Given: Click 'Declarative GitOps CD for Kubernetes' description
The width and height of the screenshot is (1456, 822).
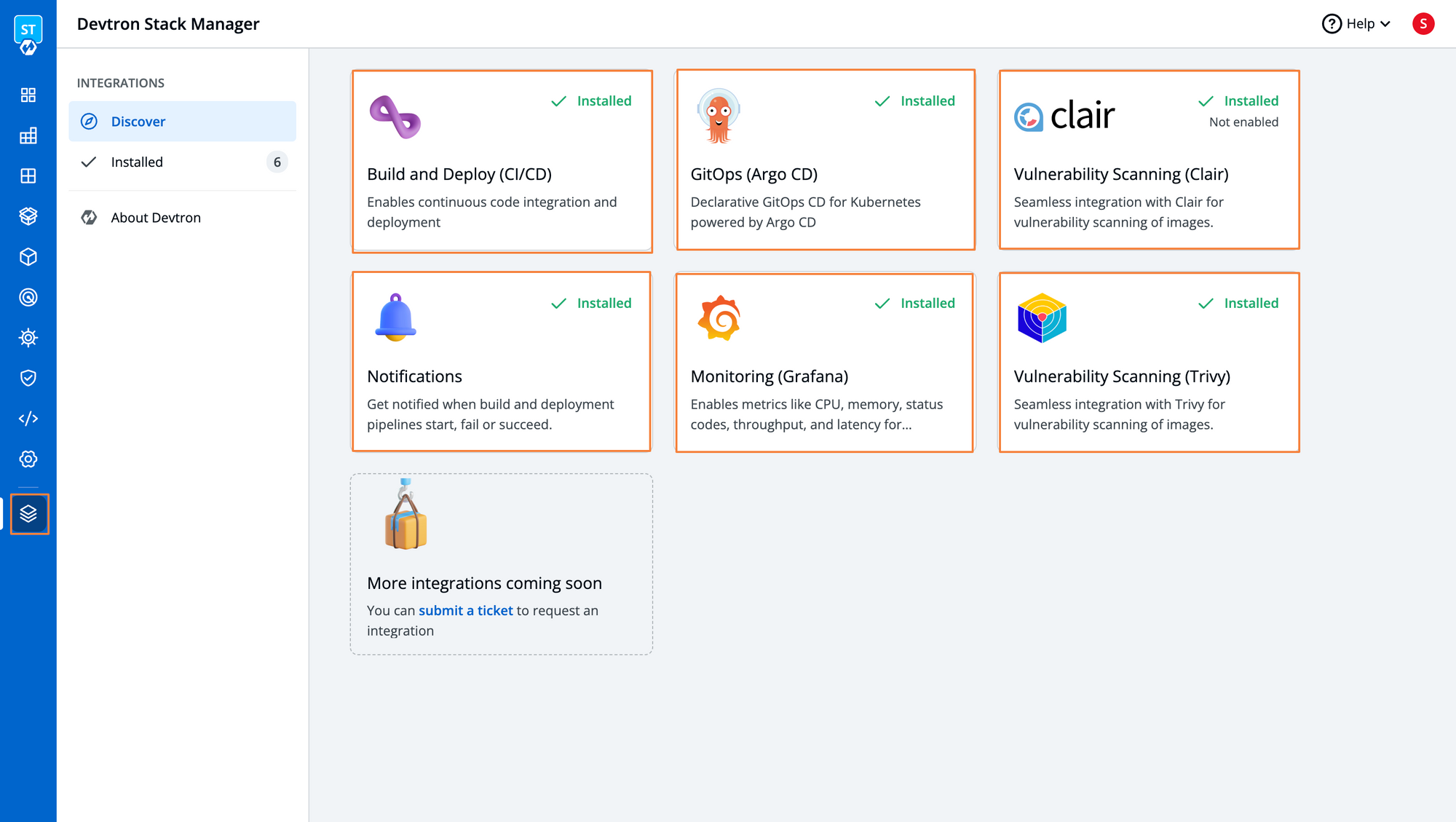Looking at the screenshot, I should (x=805, y=212).
